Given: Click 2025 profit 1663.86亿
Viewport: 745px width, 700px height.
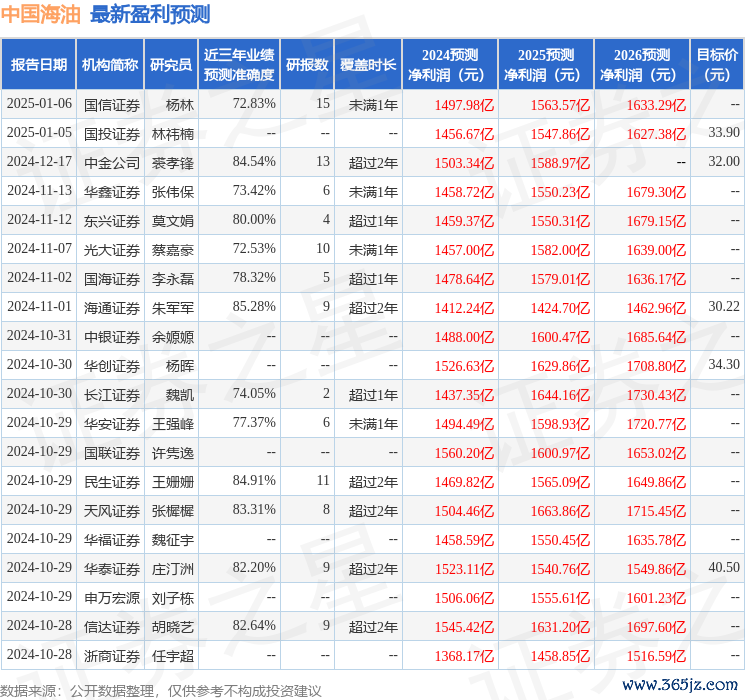Looking at the screenshot, I should pos(561,511).
